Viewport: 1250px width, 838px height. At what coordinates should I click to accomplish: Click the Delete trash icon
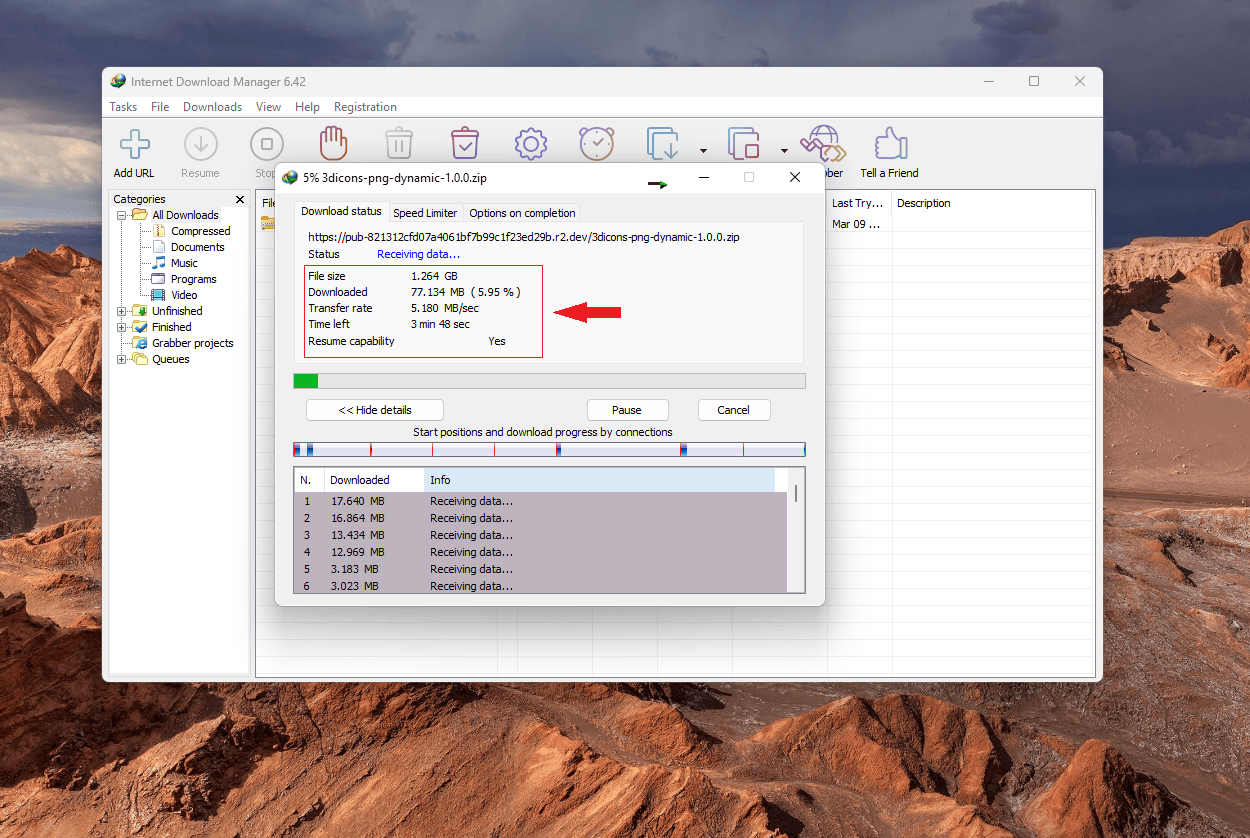coord(399,143)
